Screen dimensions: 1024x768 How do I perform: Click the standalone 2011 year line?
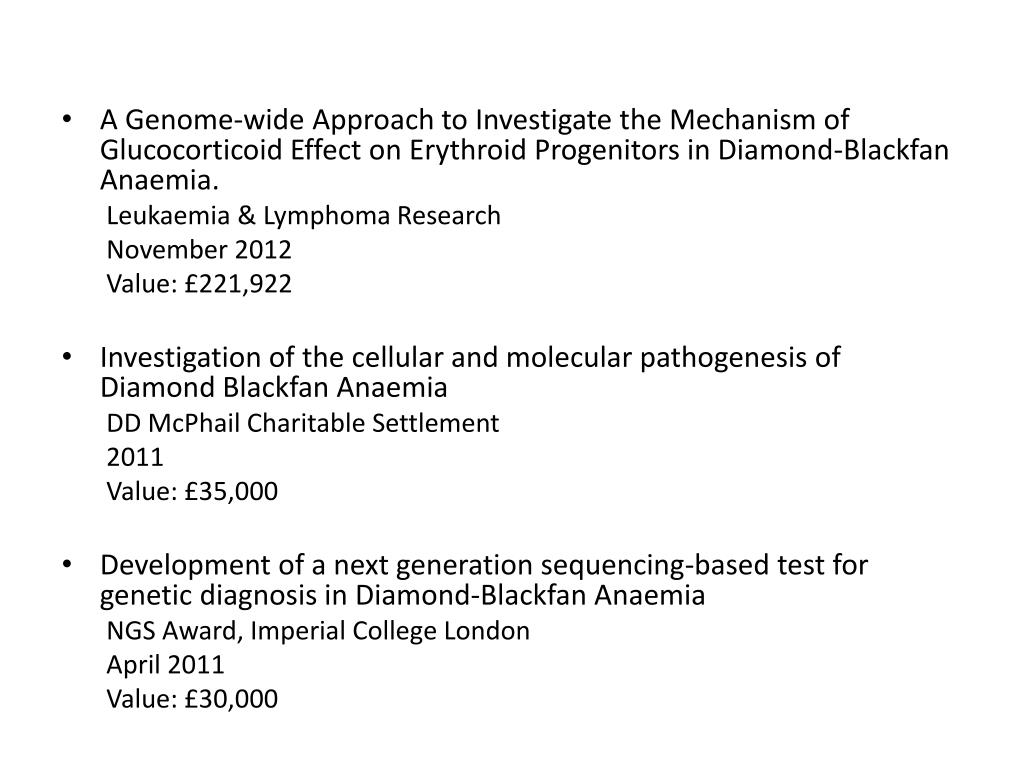point(135,457)
